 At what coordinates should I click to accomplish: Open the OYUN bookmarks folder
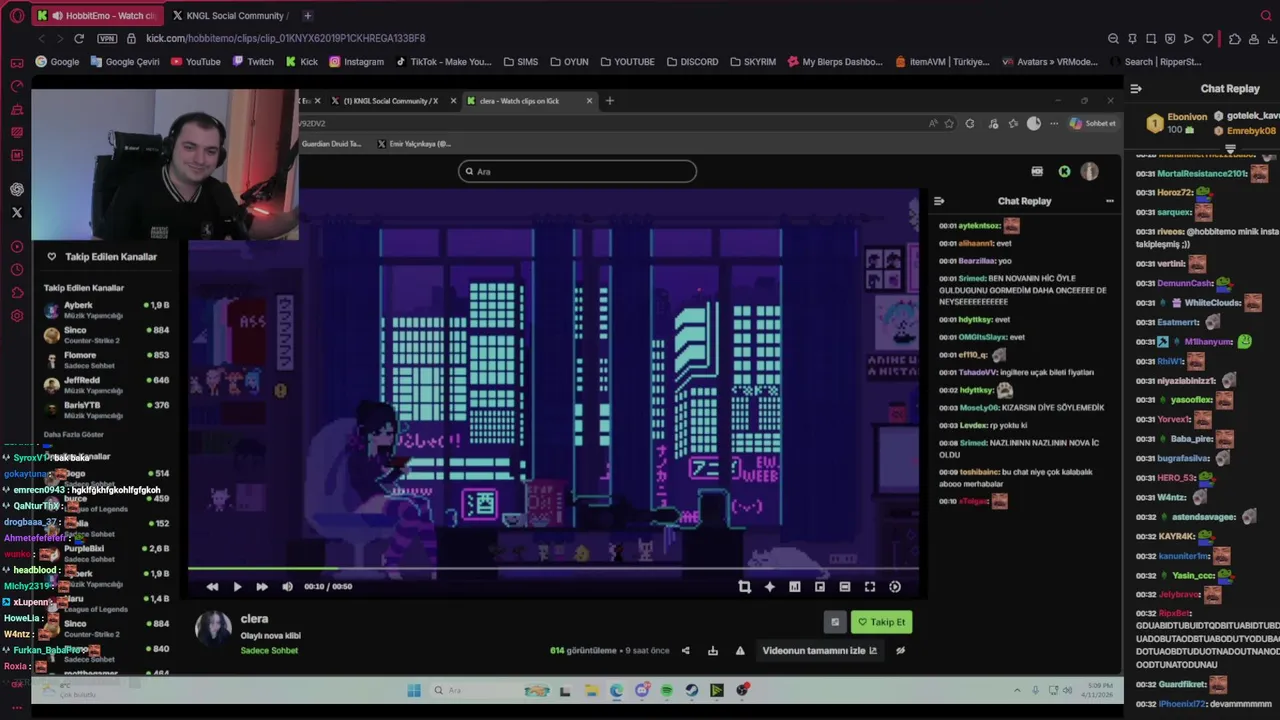(x=568, y=62)
